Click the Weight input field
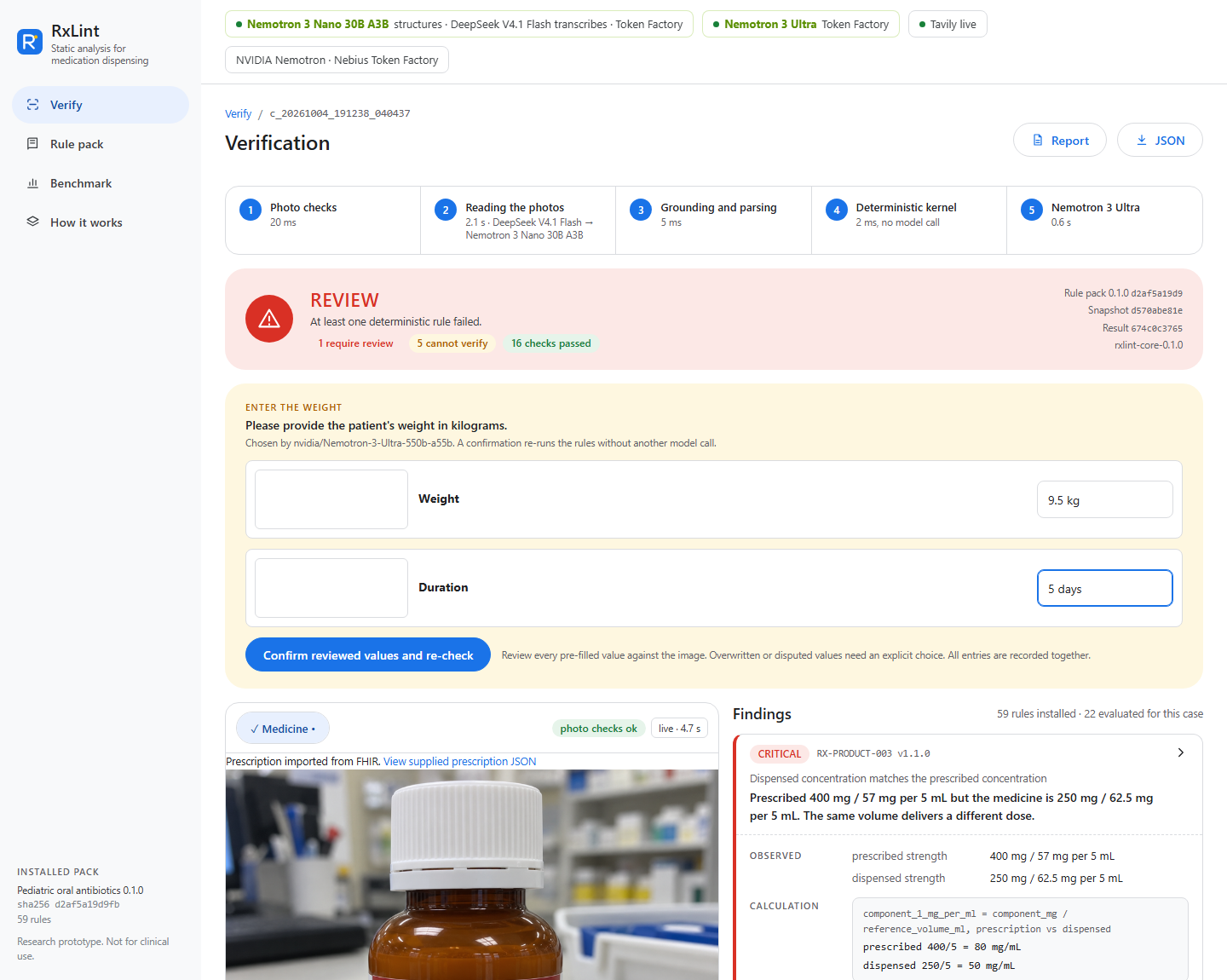The height and width of the screenshot is (980, 1227). pyautogui.click(x=1105, y=499)
